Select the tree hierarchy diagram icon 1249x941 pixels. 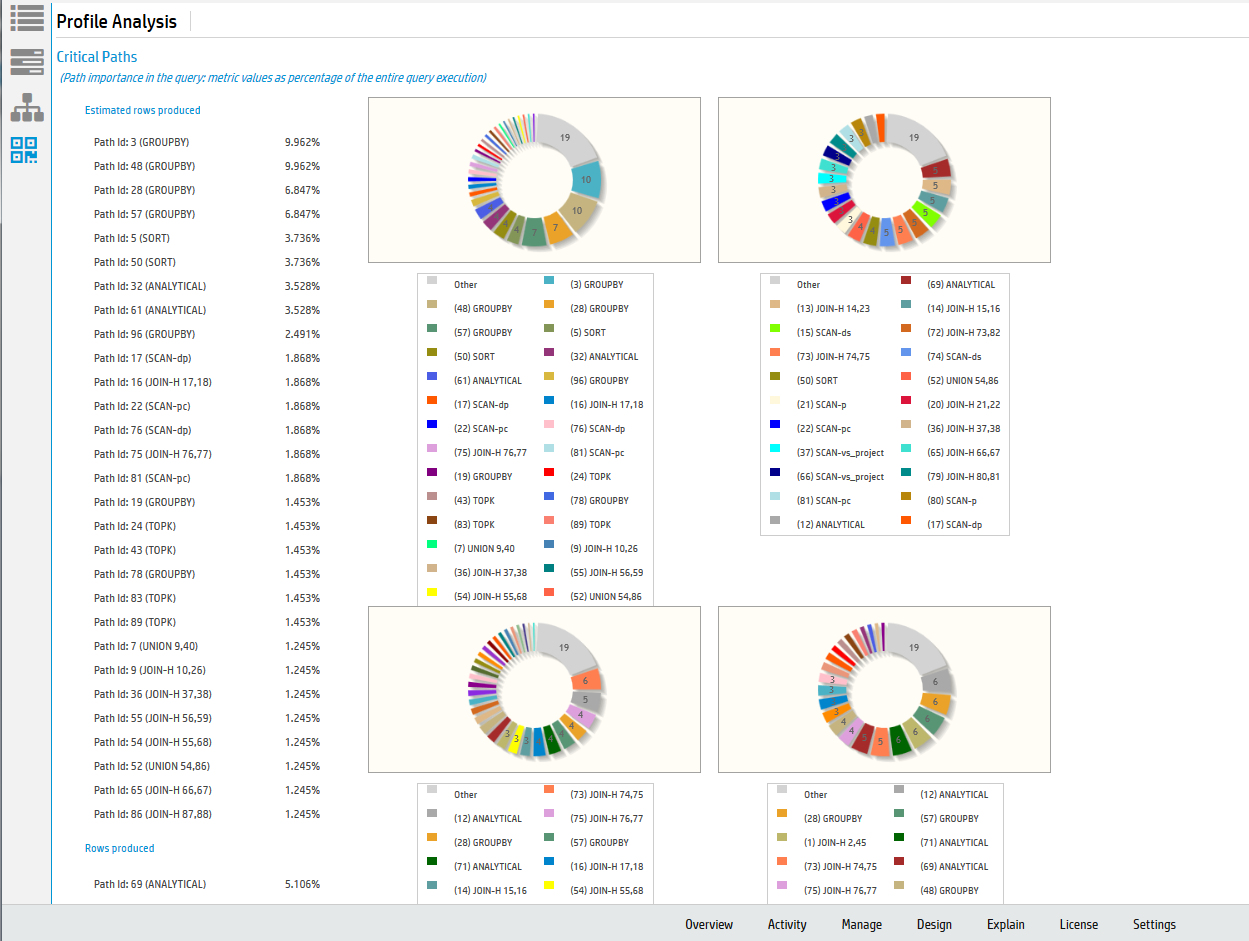click(27, 107)
